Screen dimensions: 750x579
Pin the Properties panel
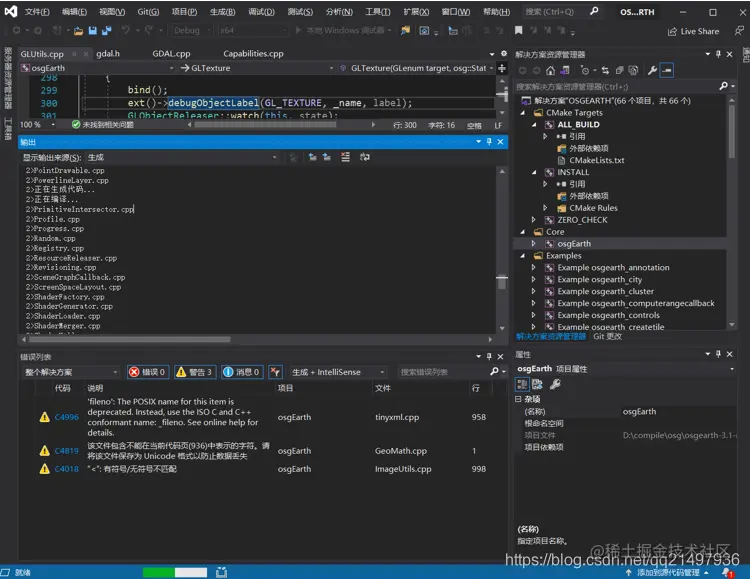tap(718, 354)
